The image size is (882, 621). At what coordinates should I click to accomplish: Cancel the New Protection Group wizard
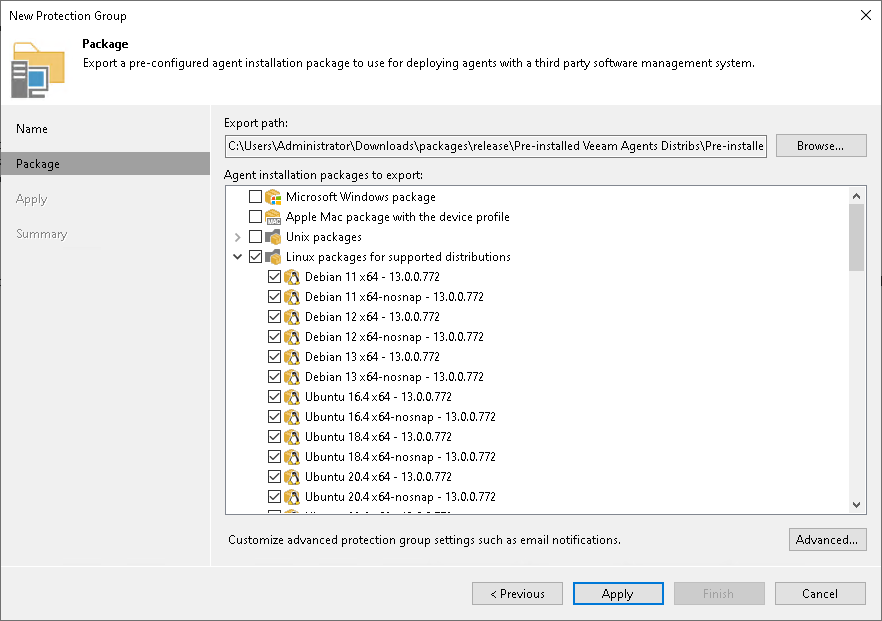(820, 593)
